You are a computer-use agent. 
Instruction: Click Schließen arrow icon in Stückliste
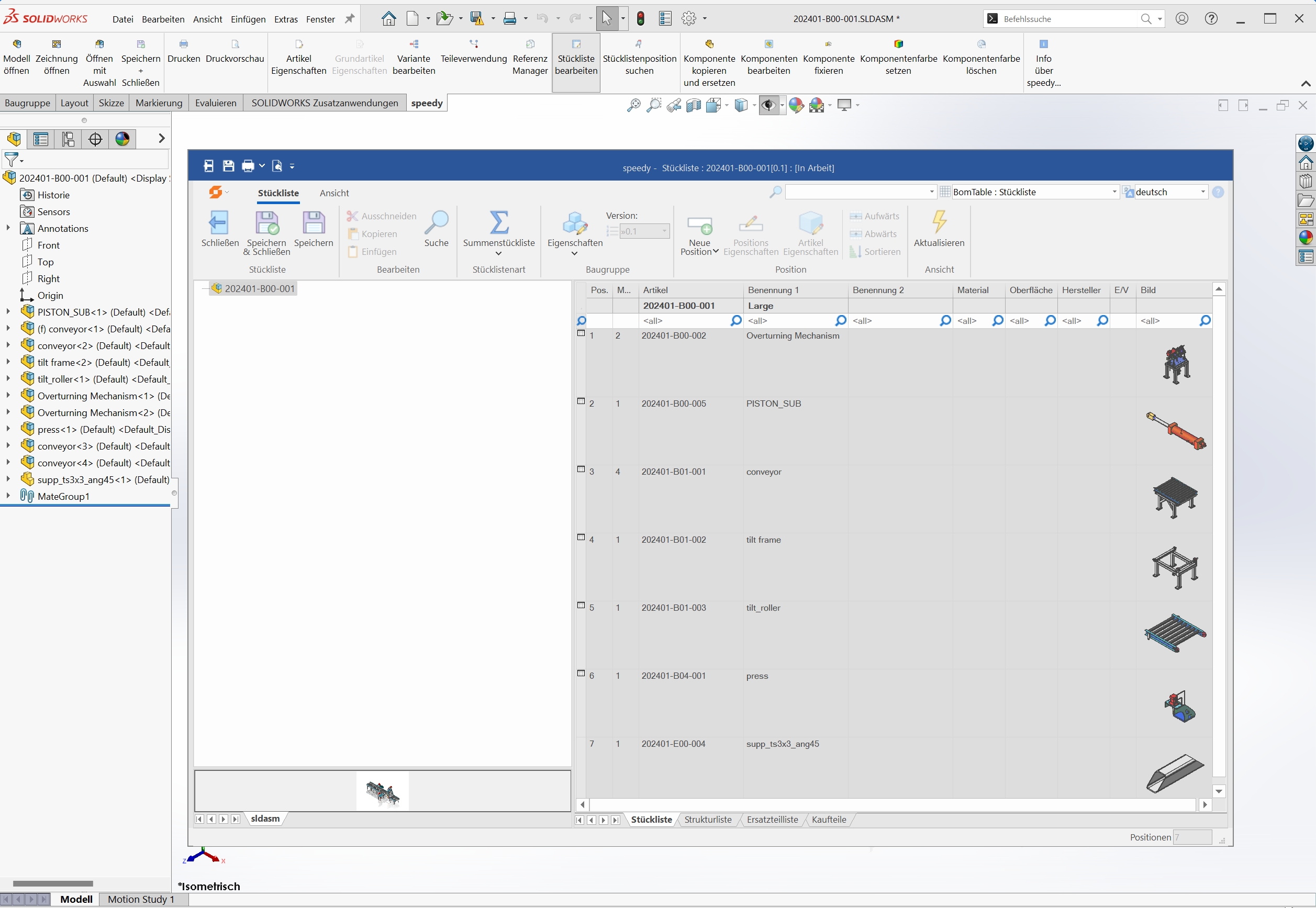(x=219, y=222)
